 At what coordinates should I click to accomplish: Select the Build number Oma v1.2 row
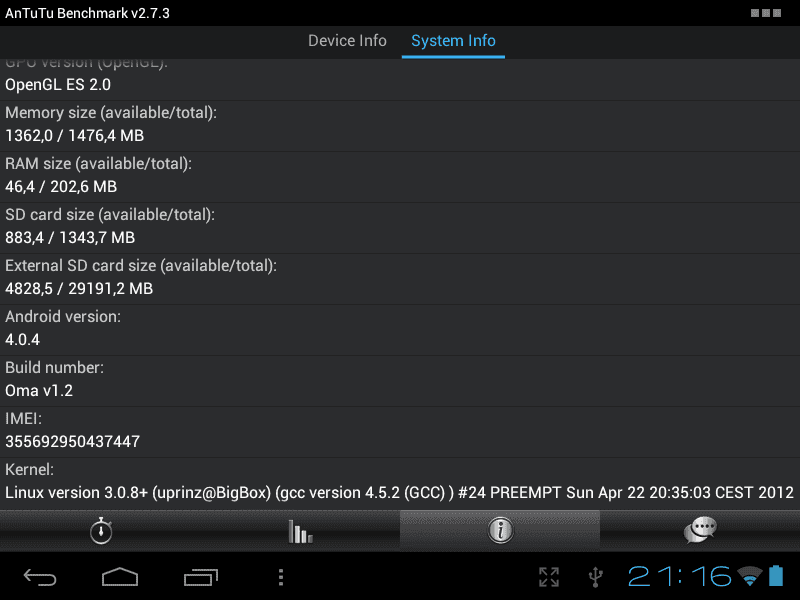click(400, 381)
